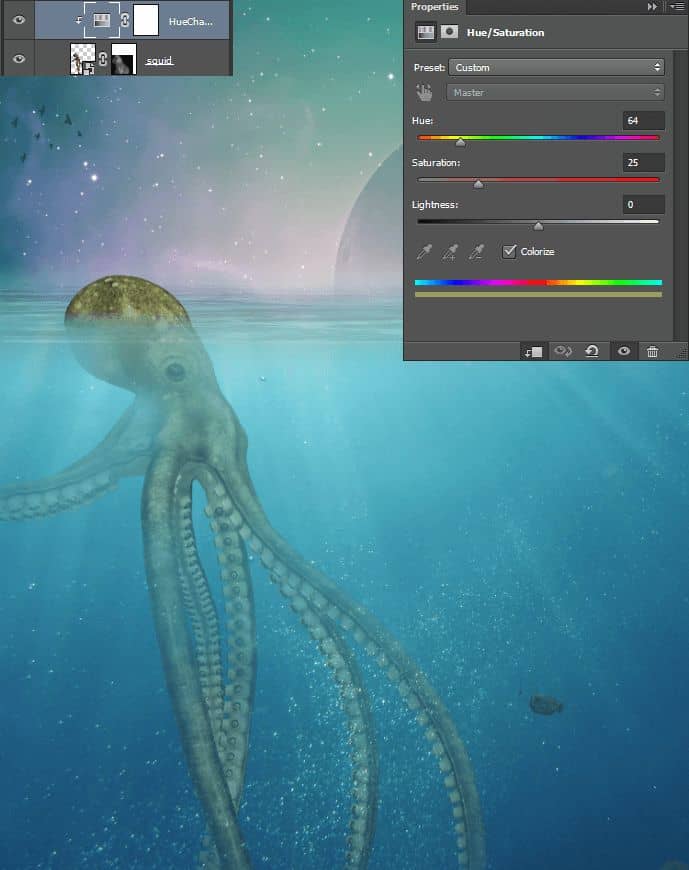This screenshot has height=870, width=689.
Task: Uncheck the Colorize checkbox
Action: [509, 251]
